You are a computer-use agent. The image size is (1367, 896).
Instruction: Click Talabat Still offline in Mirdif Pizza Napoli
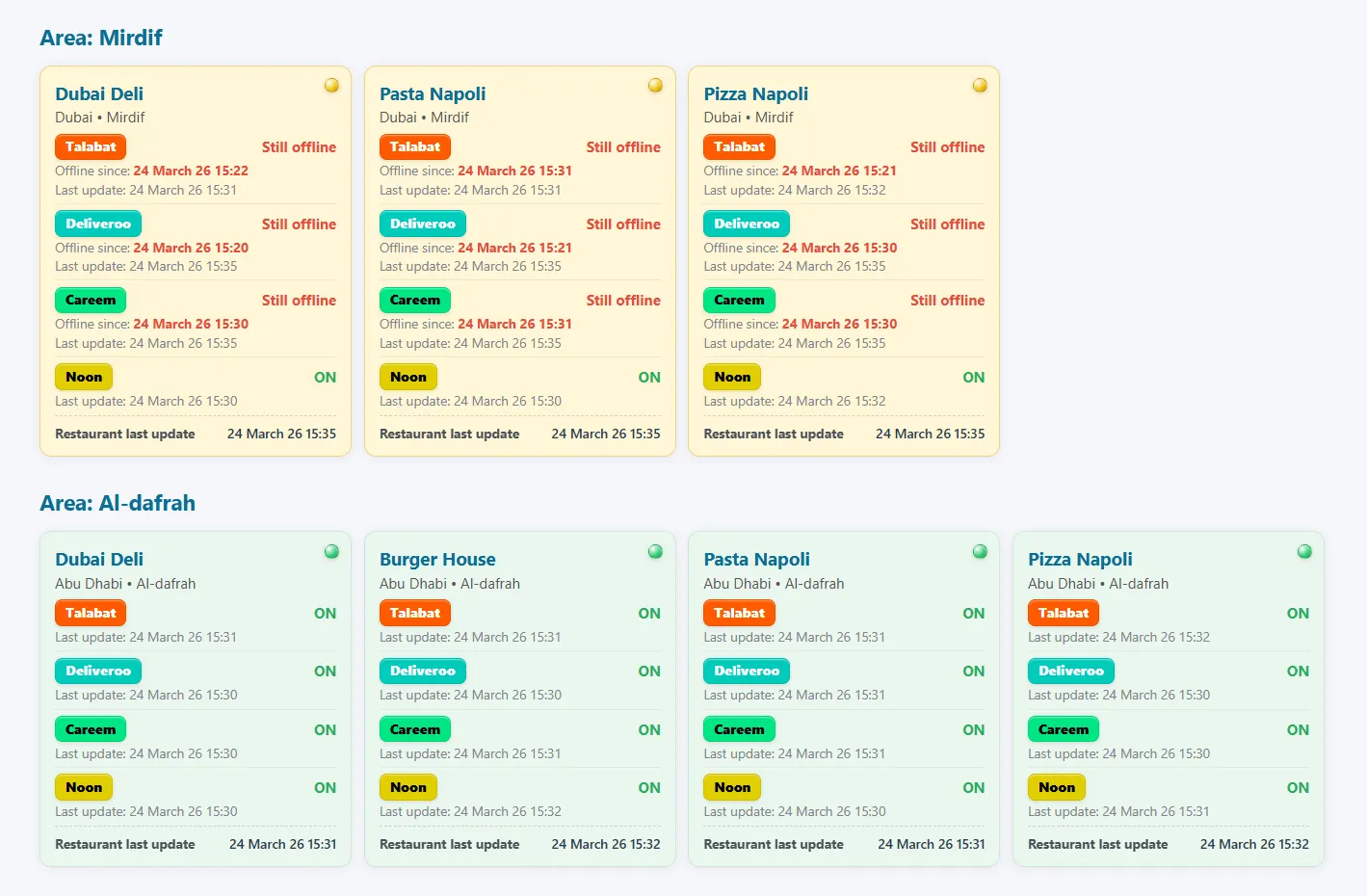pos(947,147)
